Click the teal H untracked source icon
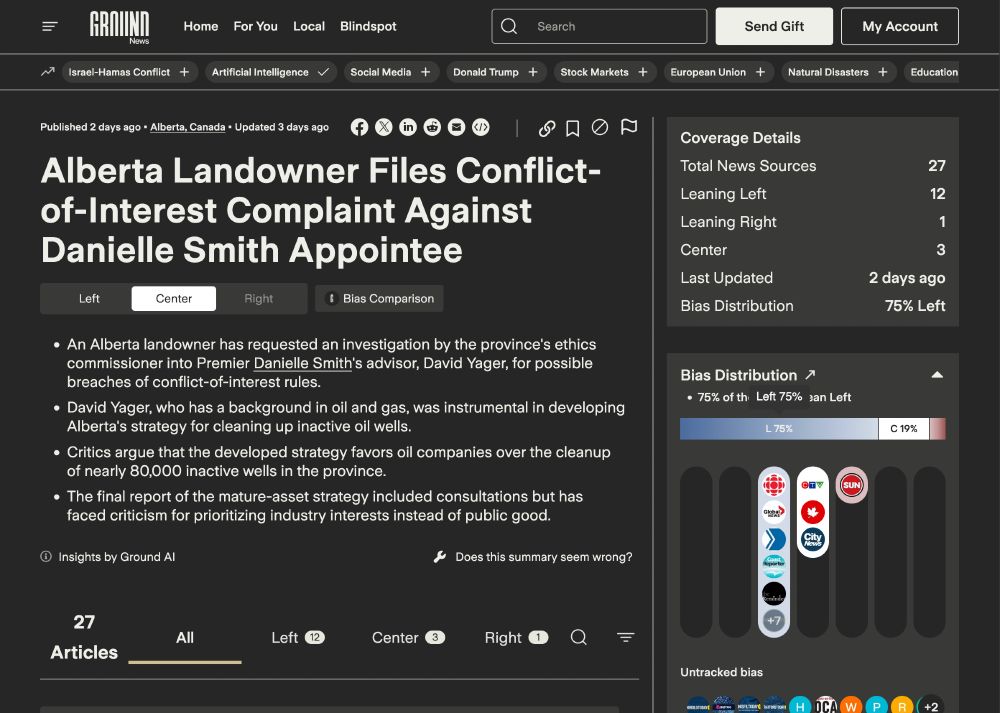 pos(800,704)
